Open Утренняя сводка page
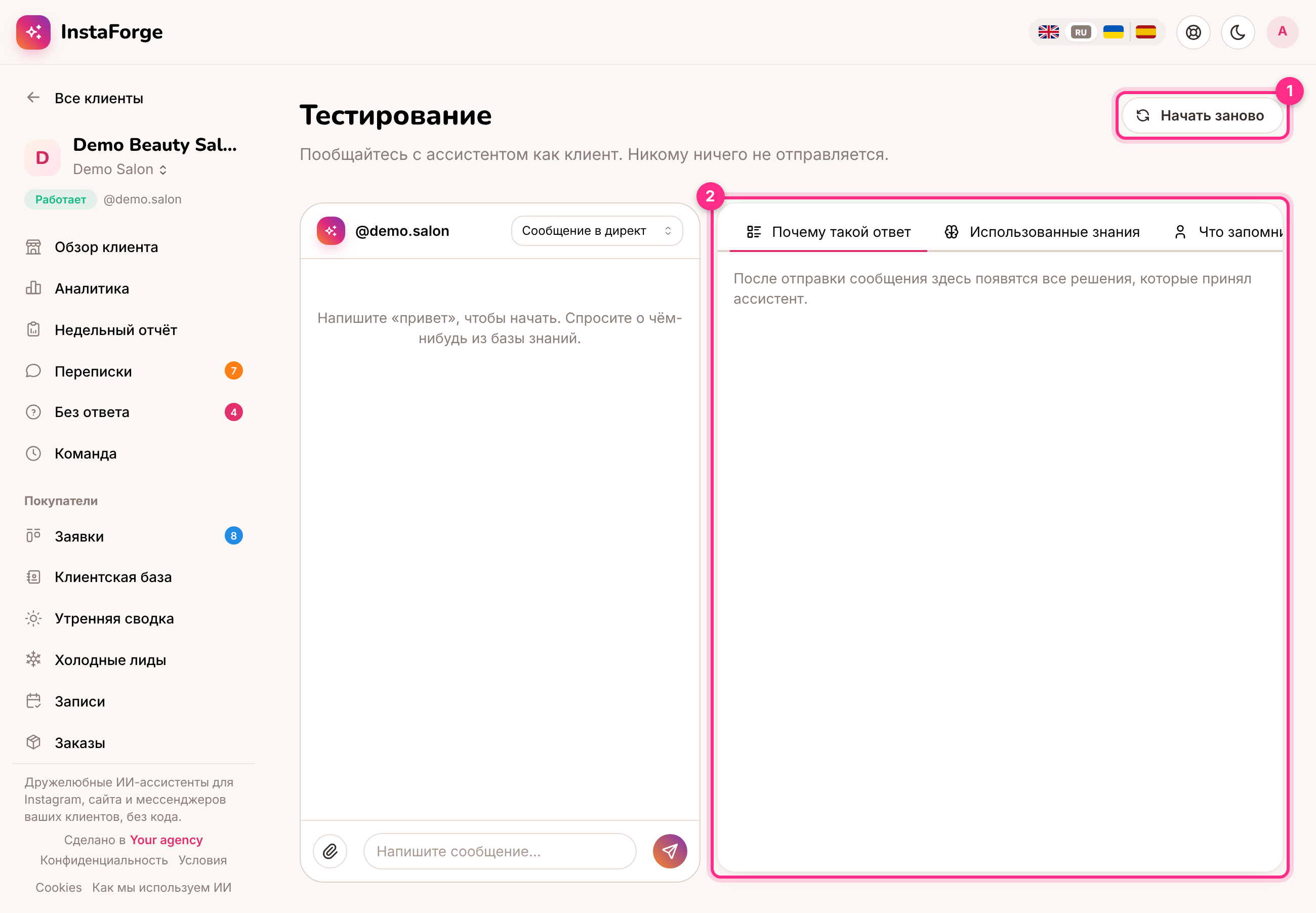Image resolution: width=1316 pixels, height=913 pixels. coord(134,618)
